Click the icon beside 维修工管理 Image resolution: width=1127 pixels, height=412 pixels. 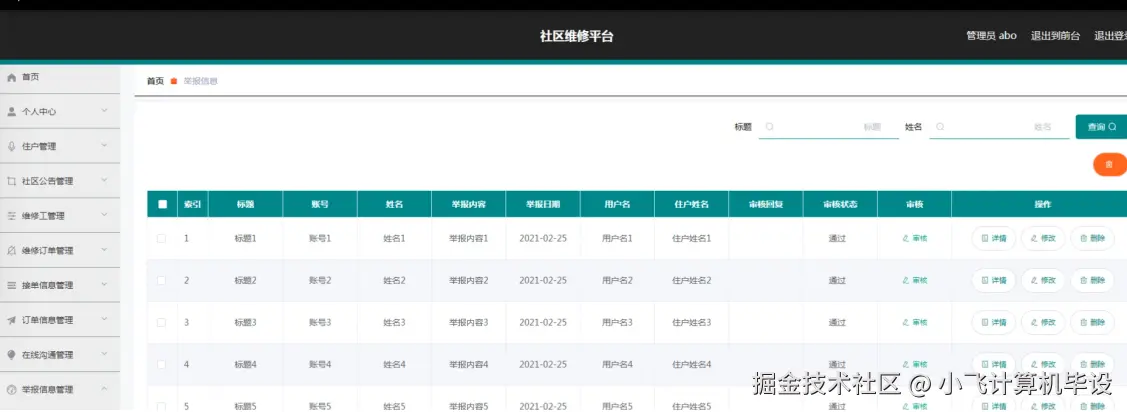tap(11, 216)
